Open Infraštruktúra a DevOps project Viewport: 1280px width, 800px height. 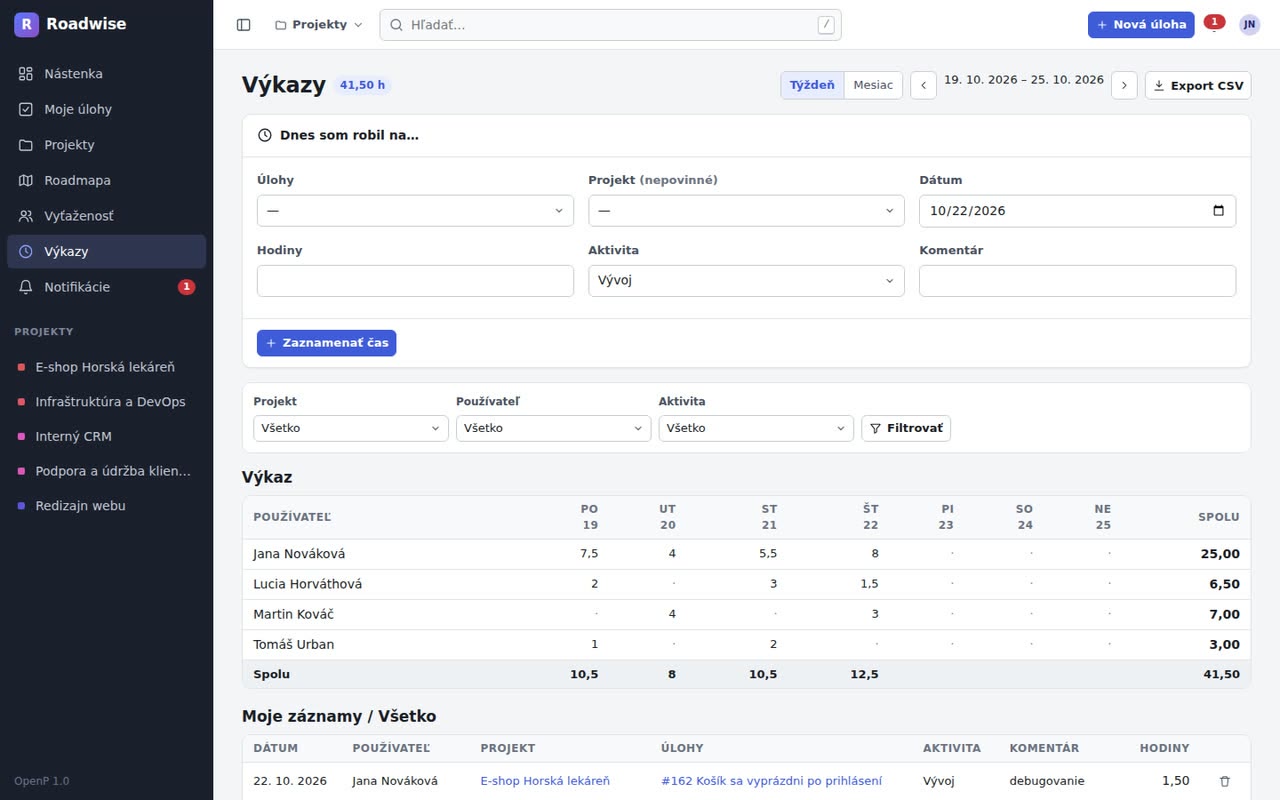click(x=106, y=402)
